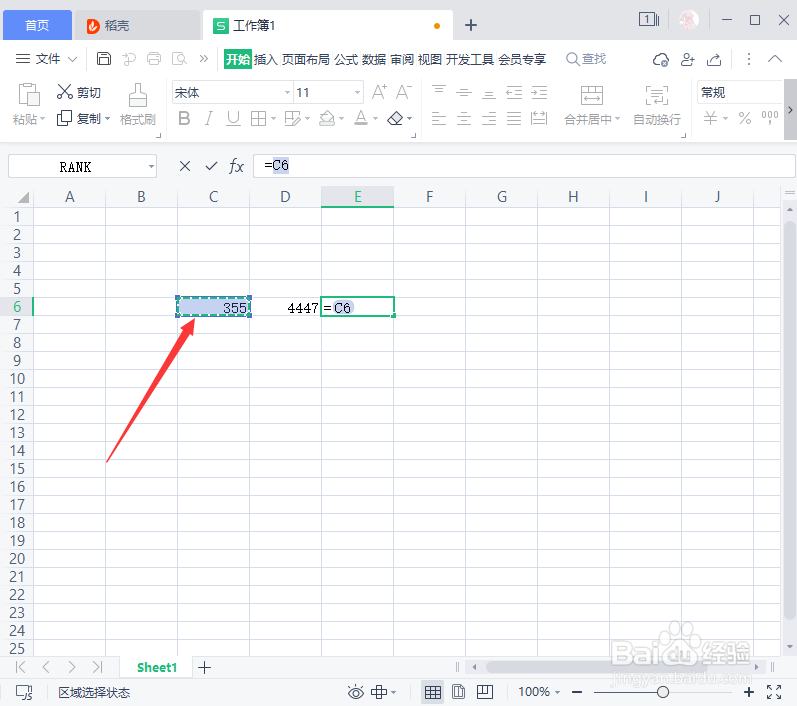Click the Copy (复制) button
Screen dimensions: 797x706
tap(79, 118)
